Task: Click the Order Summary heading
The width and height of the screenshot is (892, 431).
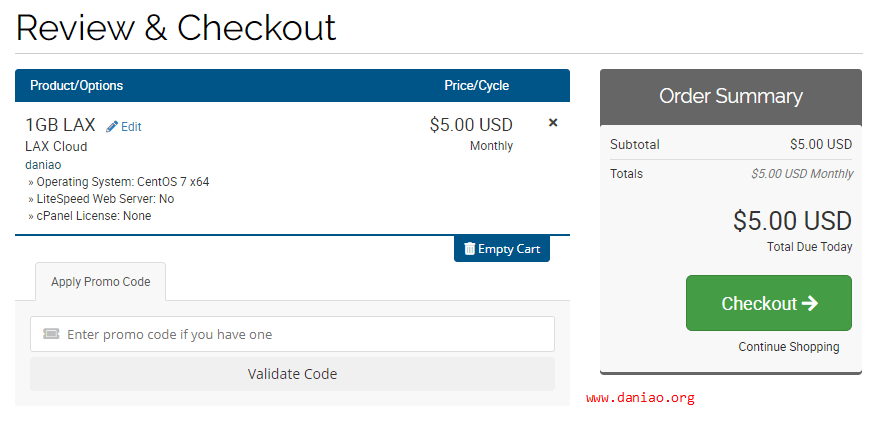Action: 730,97
